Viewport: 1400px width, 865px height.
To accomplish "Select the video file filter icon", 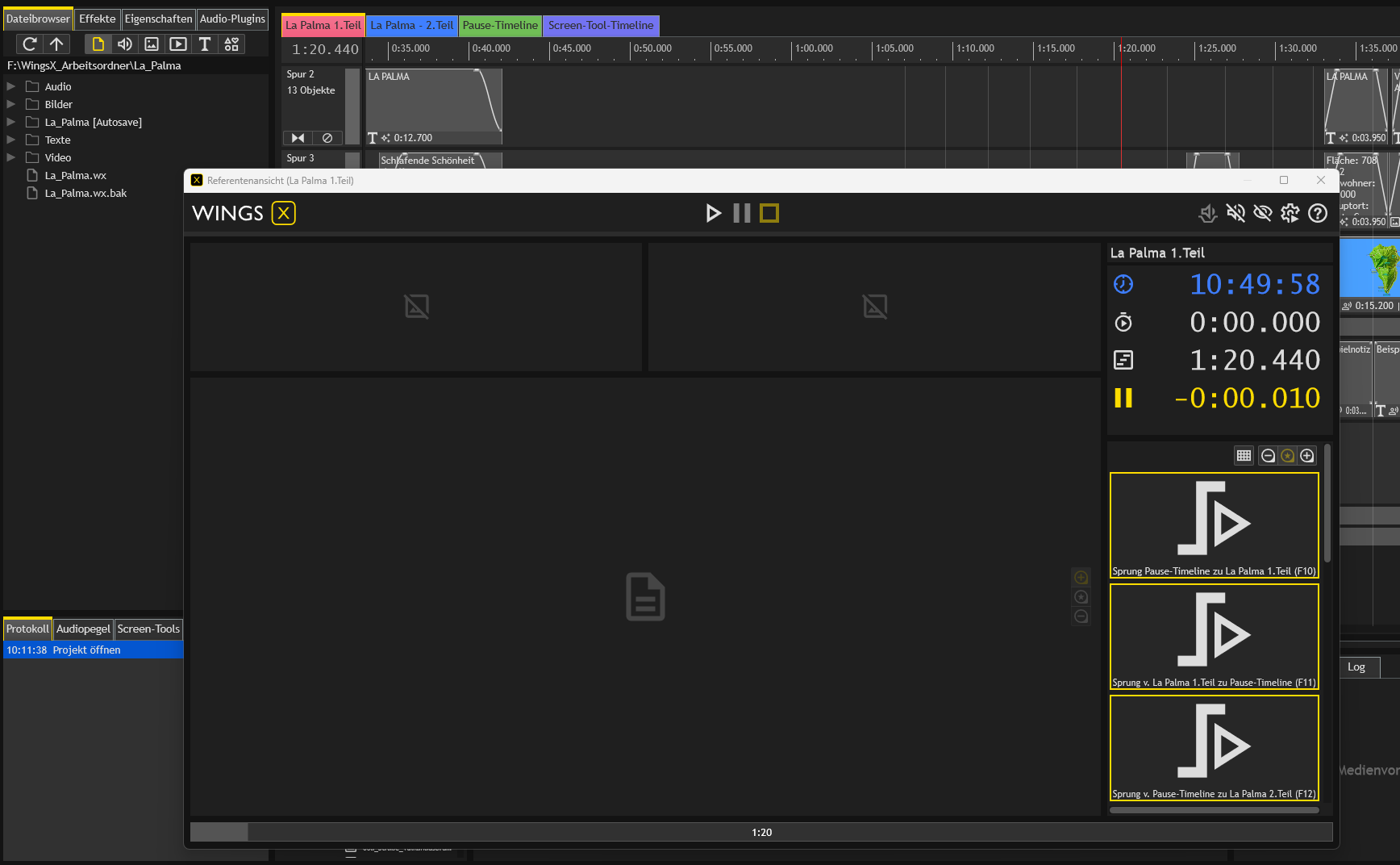I will pos(178,44).
